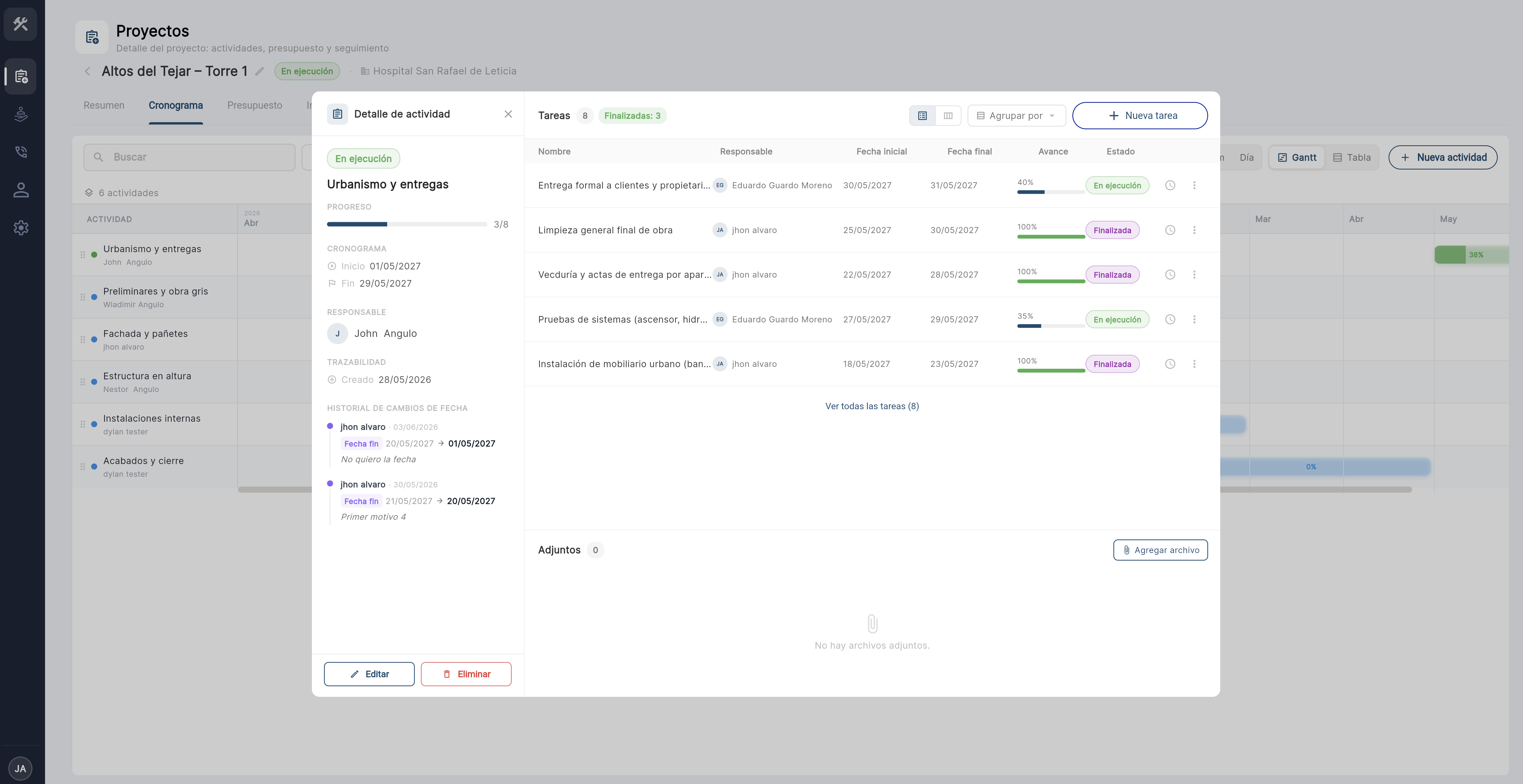
Task: Switch to the Resumen tab
Action: tap(104, 105)
